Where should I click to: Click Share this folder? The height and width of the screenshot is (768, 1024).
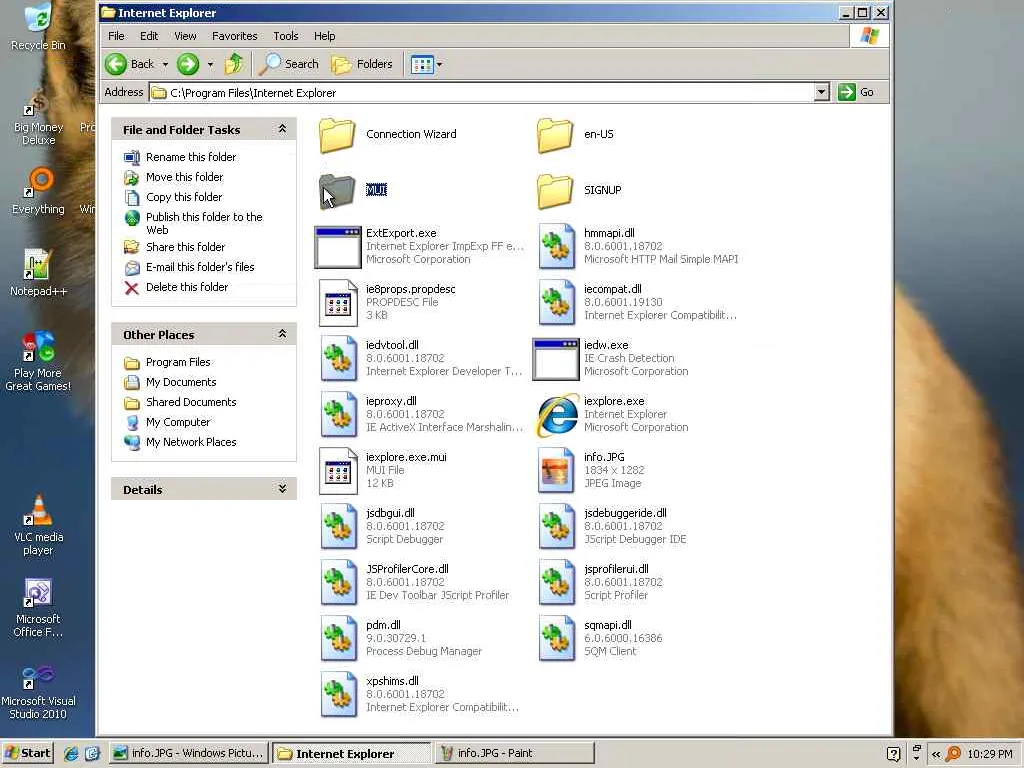[185, 247]
